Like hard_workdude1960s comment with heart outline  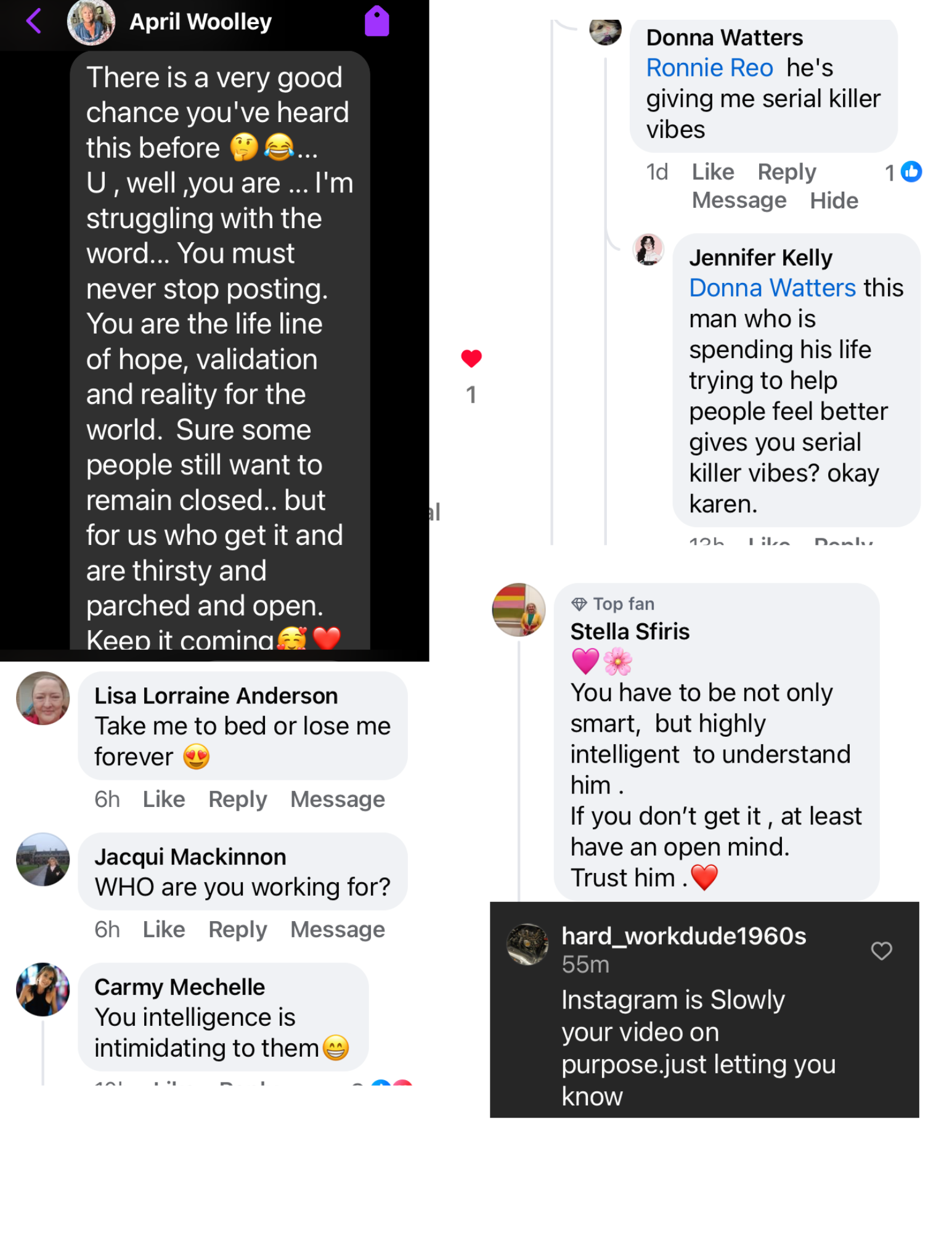tap(881, 951)
